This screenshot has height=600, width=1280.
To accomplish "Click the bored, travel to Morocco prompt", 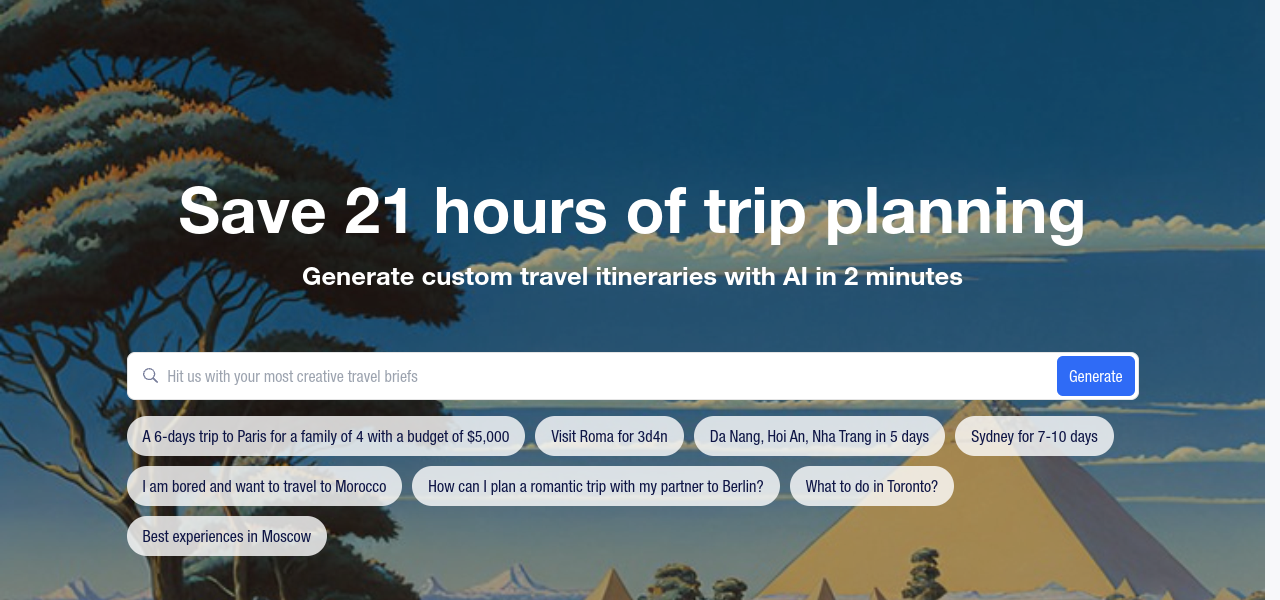I will click(x=264, y=486).
